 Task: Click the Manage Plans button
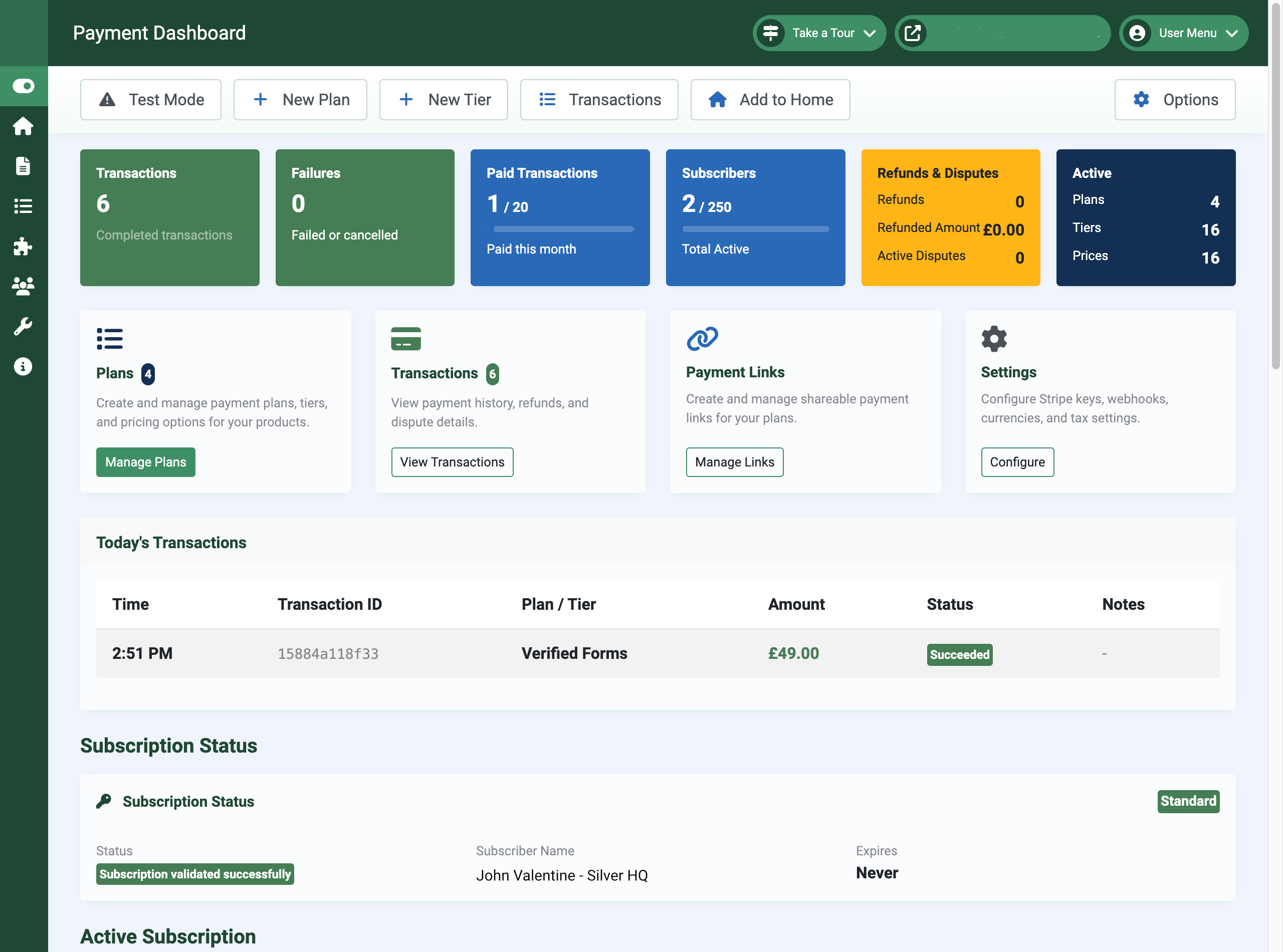pos(145,461)
